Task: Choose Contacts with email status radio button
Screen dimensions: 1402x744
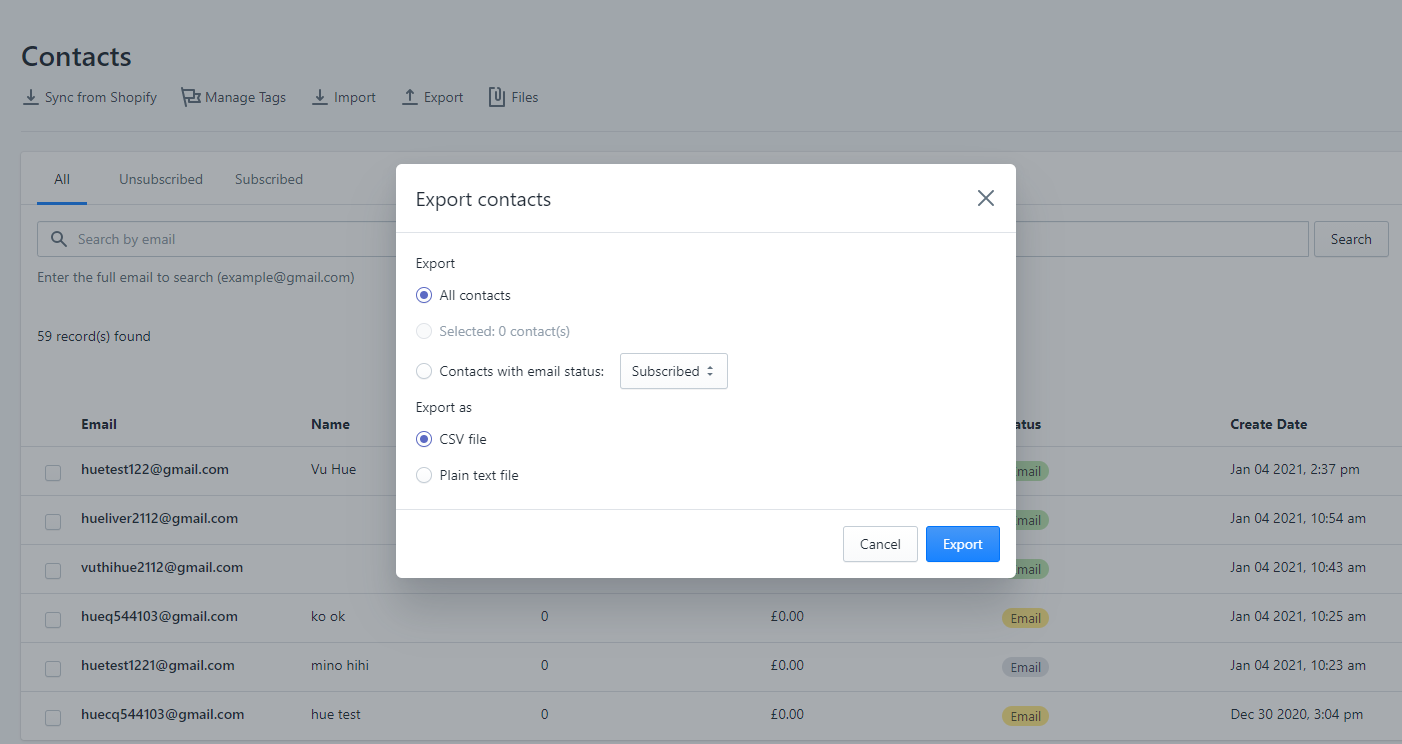Action: (424, 371)
